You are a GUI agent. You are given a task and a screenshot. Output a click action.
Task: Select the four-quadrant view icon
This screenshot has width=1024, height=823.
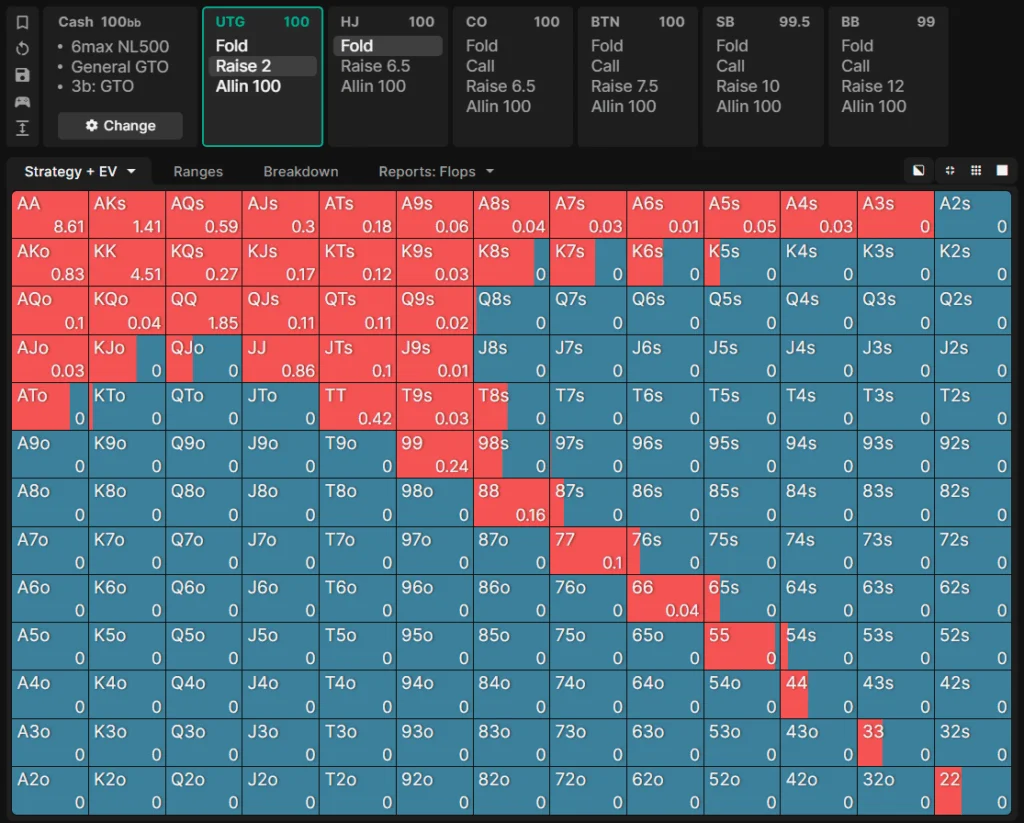point(948,171)
